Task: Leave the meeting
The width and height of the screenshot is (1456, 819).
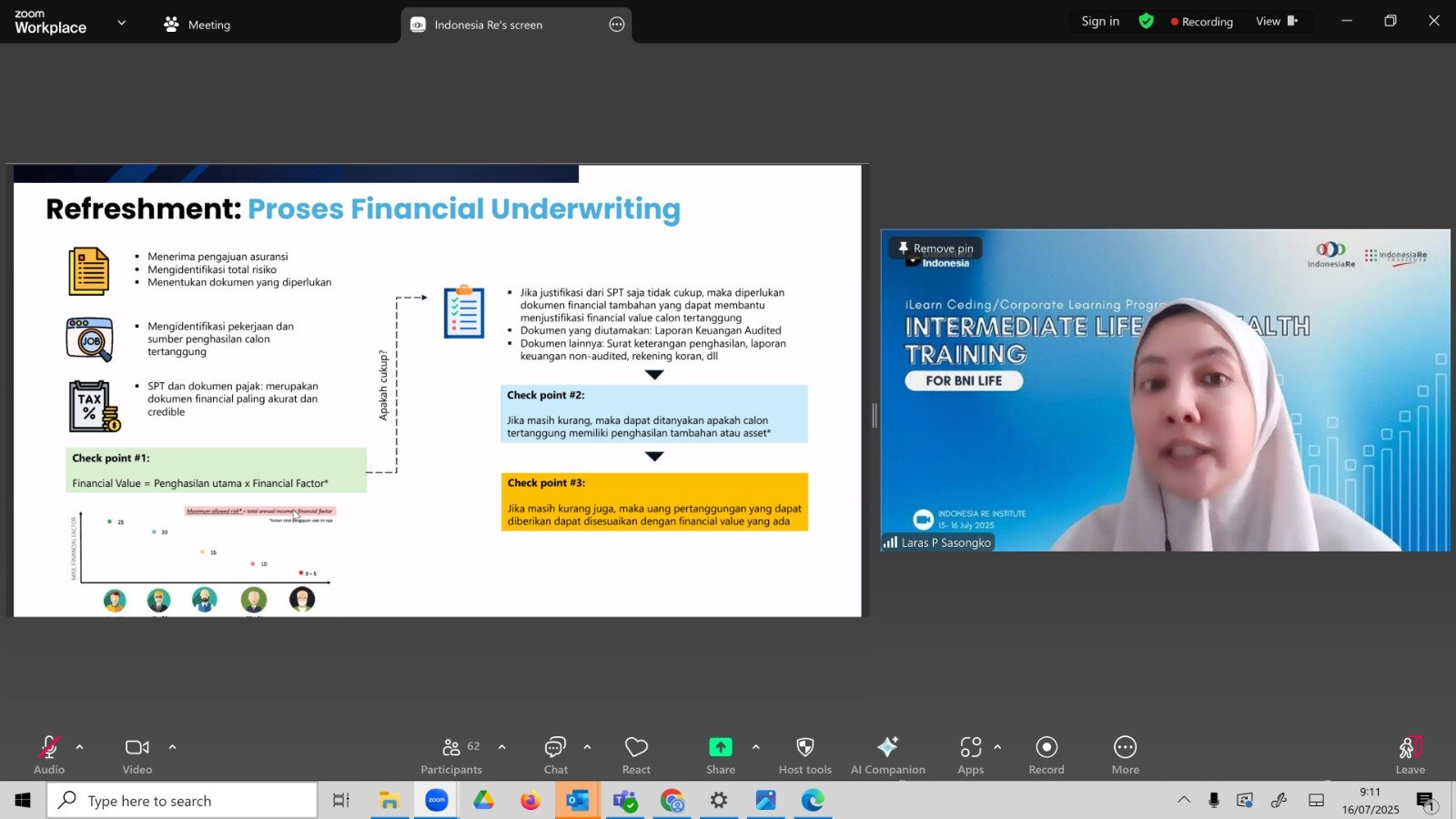Action: click(x=1410, y=756)
